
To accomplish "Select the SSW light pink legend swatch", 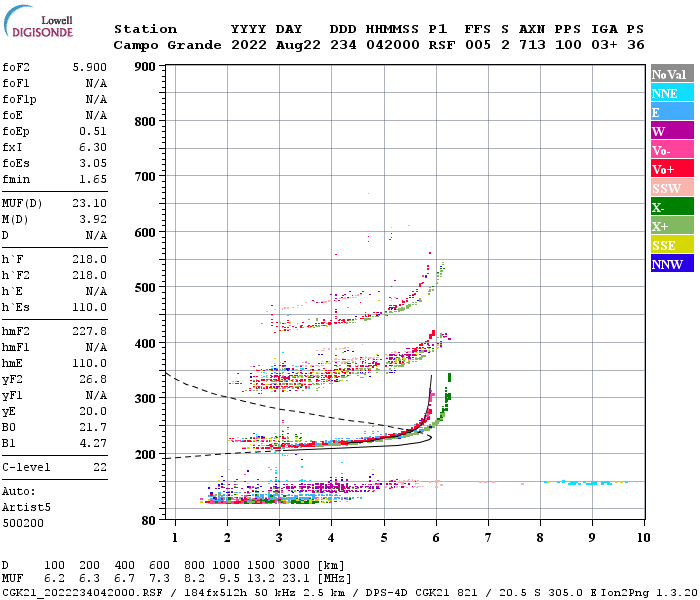I will click(672, 188).
